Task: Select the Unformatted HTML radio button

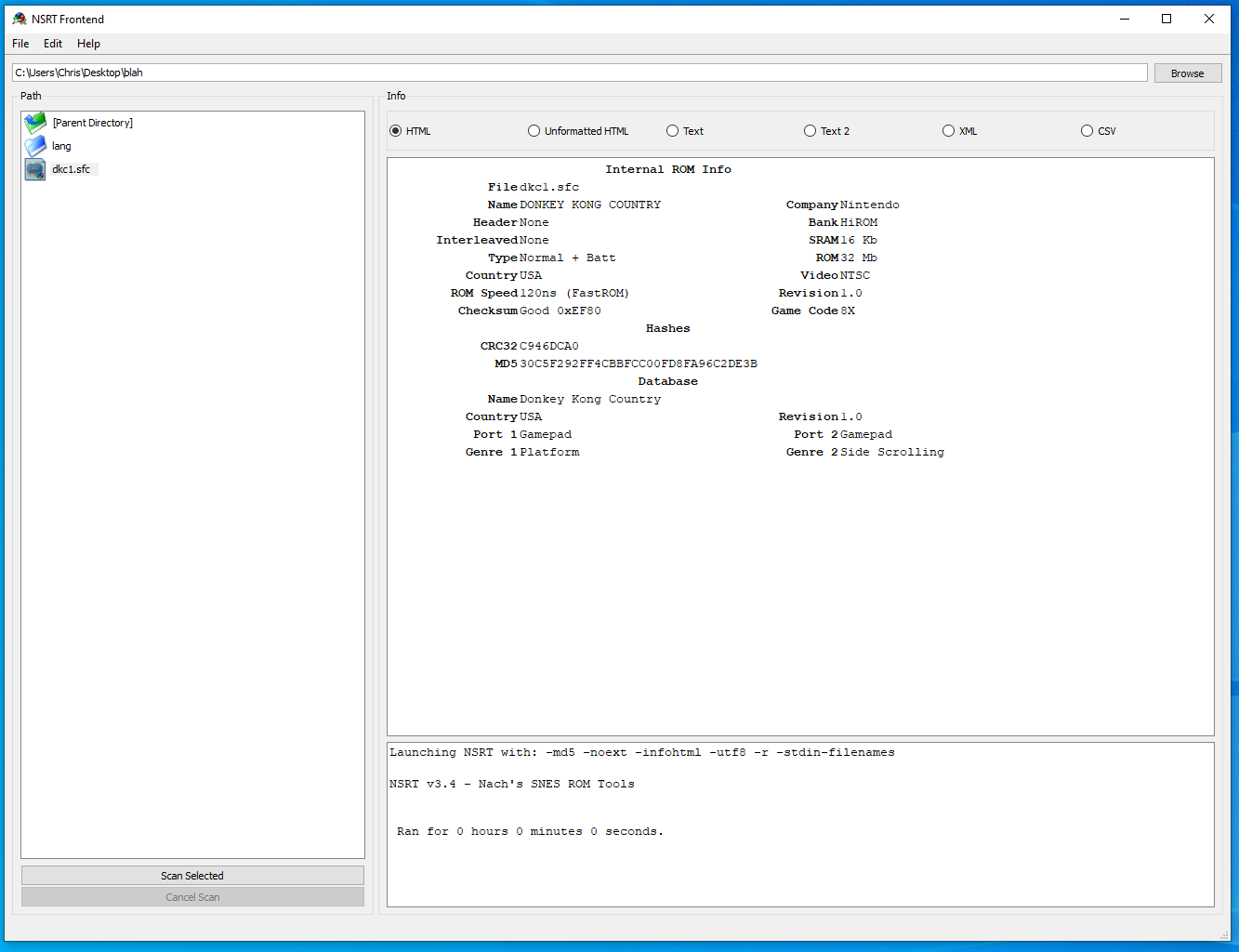Action: (534, 131)
